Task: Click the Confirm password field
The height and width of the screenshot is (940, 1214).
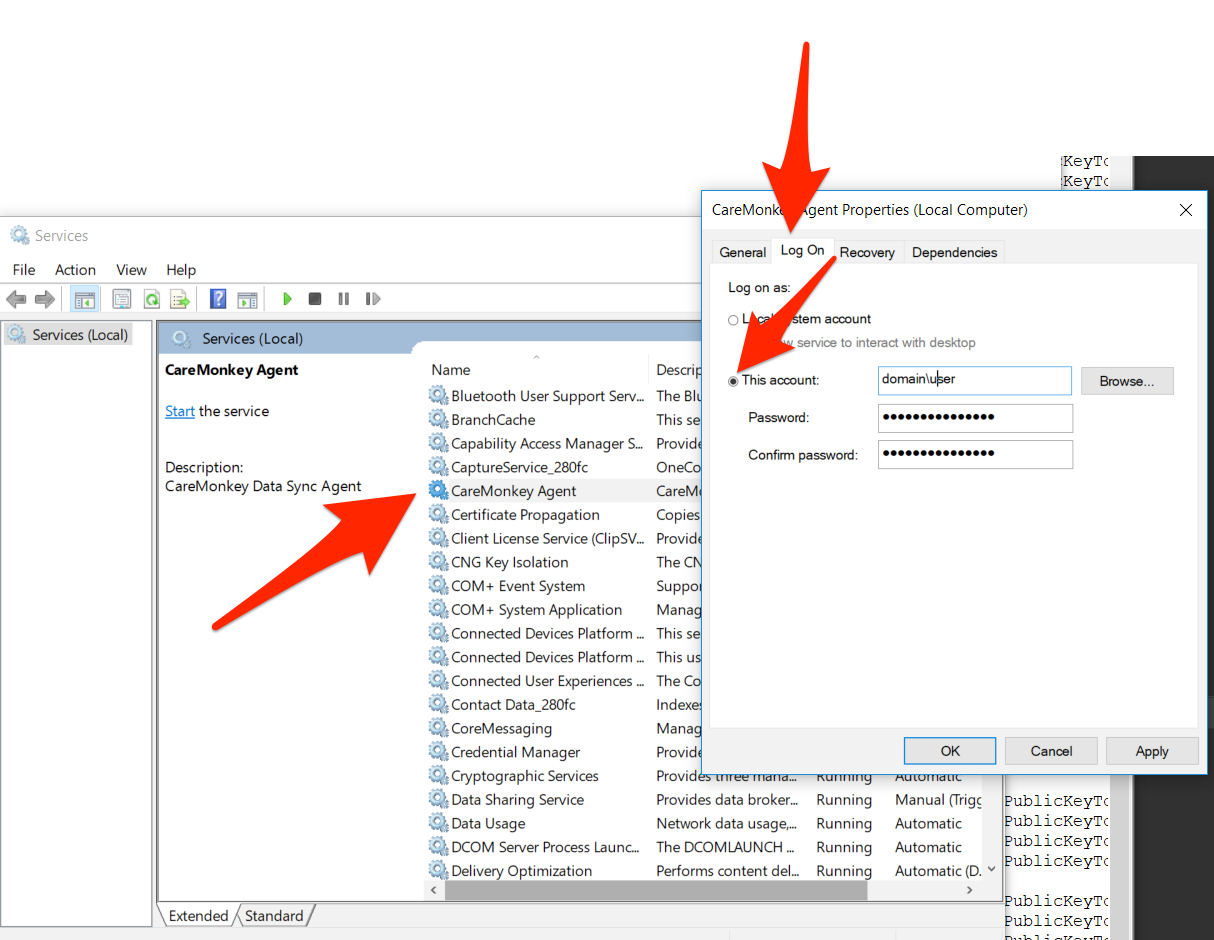Action: pyautogui.click(x=975, y=455)
